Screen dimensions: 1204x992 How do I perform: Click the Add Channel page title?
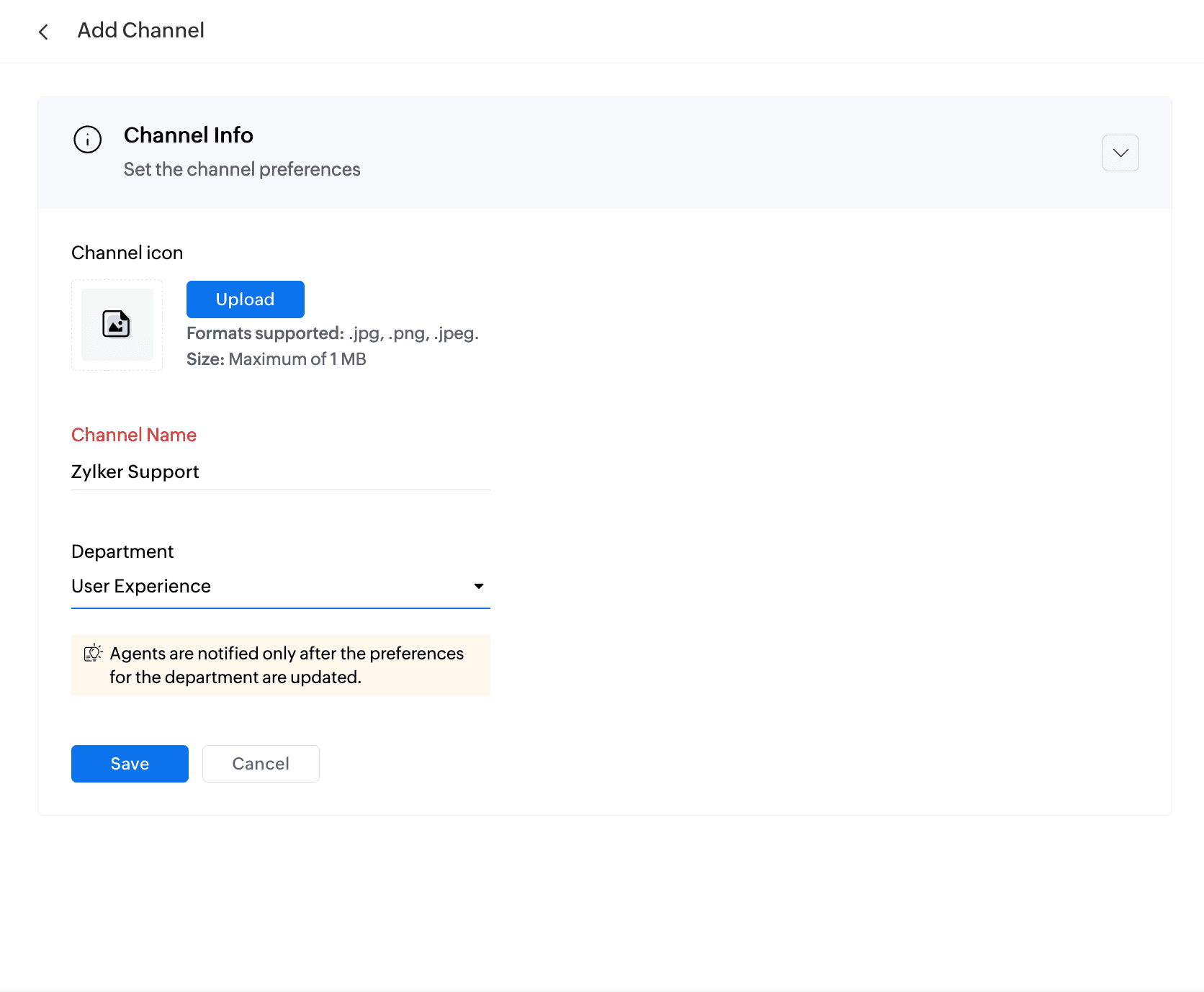(141, 30)
